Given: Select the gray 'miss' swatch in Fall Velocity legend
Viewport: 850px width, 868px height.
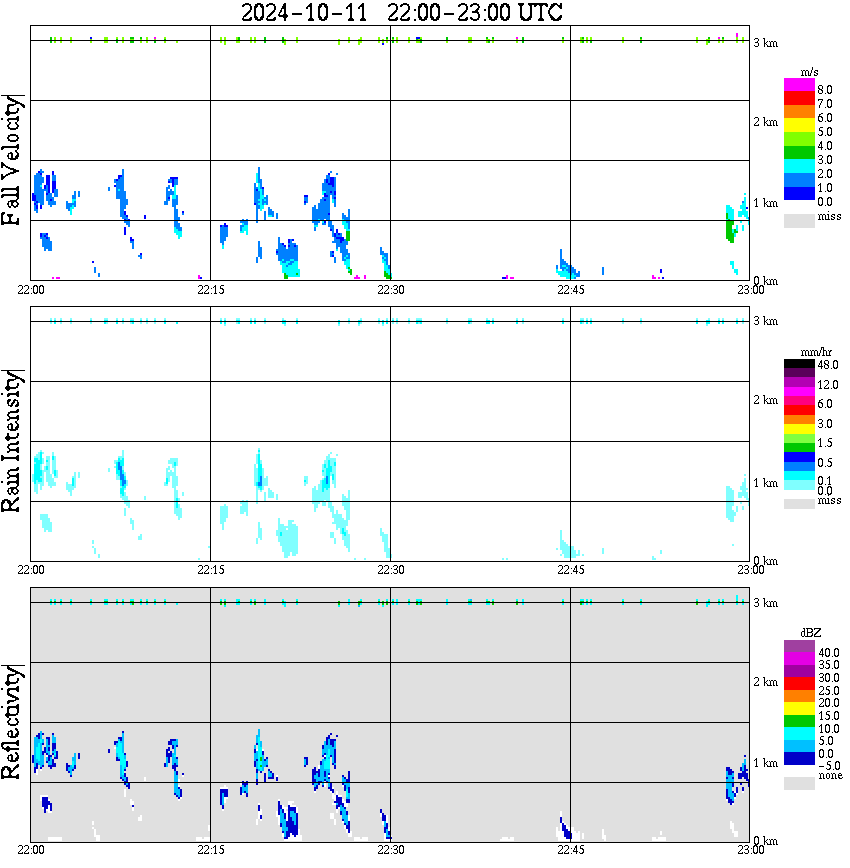Looking at the screenshot, I should pos(799,220).
